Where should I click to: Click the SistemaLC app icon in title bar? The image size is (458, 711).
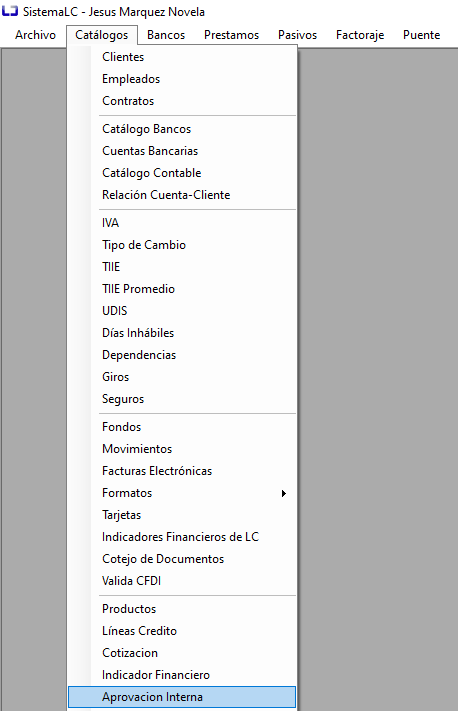coord(10,11)
